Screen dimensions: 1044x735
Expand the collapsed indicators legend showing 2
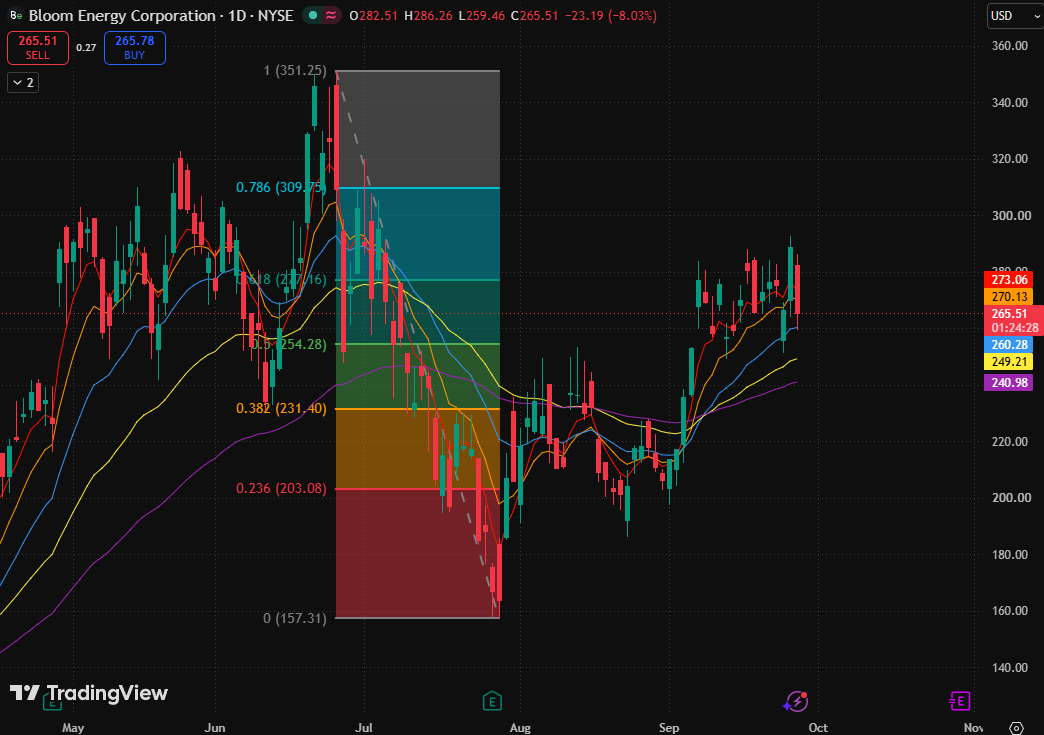pos(23,83)
